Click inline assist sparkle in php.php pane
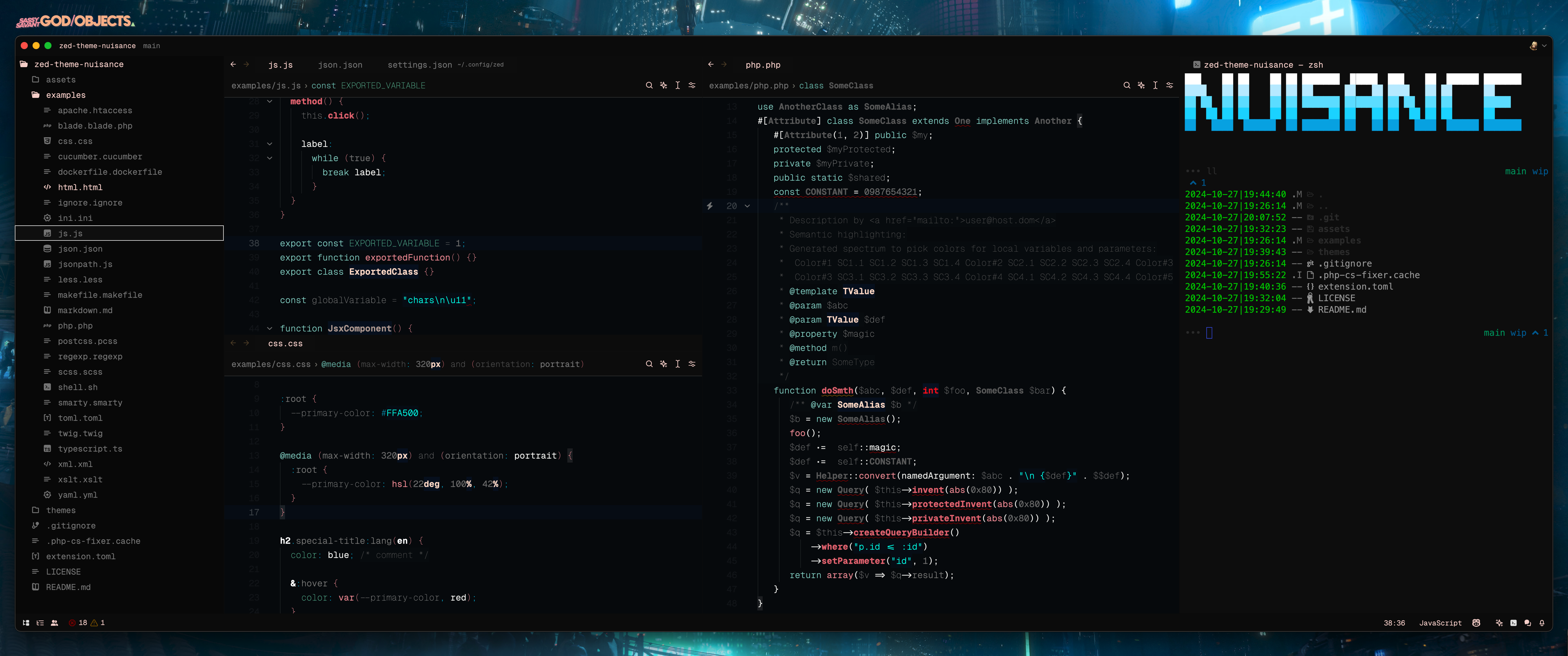The width and height of the screenshot is (1568, 656). 1141,85
